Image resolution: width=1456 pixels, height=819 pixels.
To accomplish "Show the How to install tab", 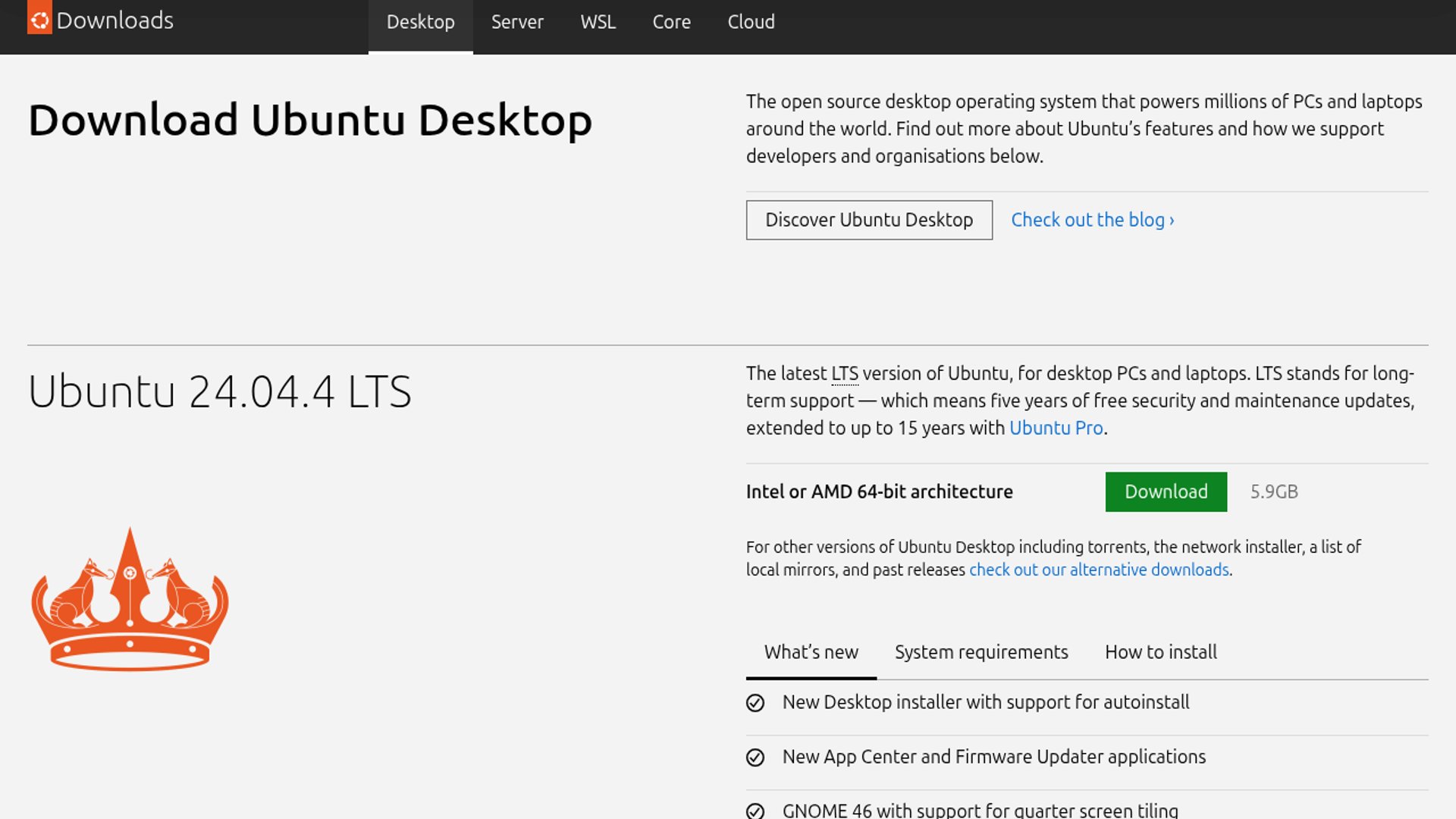I will click(1160, 652).
